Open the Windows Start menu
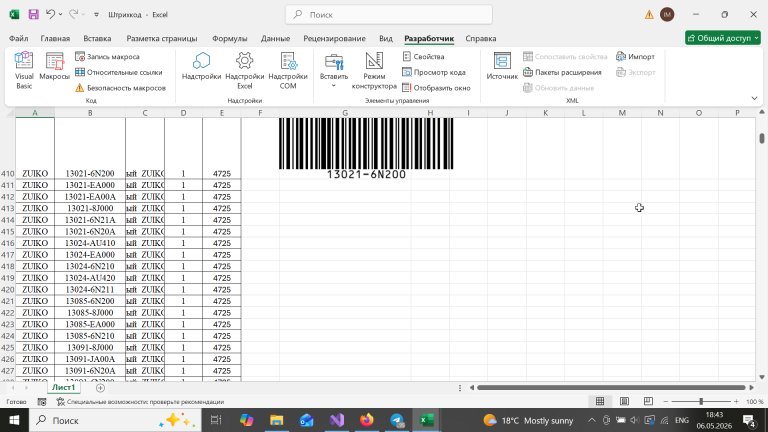 click(x=14, y=420)
